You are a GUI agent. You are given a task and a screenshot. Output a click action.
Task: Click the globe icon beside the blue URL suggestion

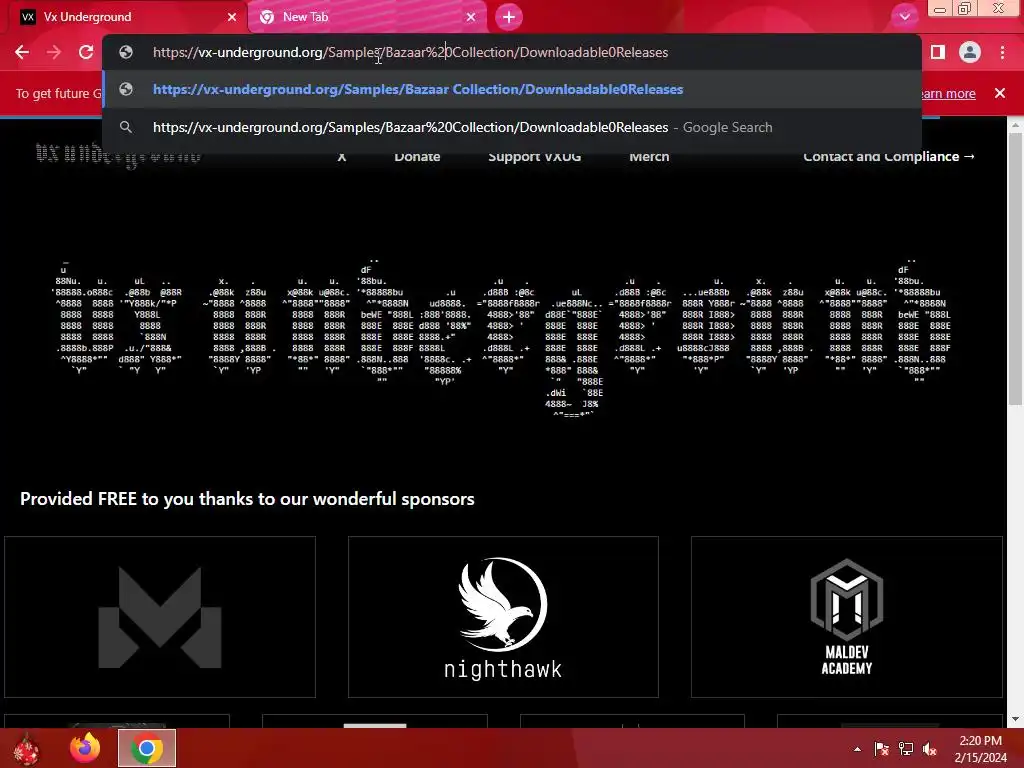pyautogui.click(x=126, y=89)
